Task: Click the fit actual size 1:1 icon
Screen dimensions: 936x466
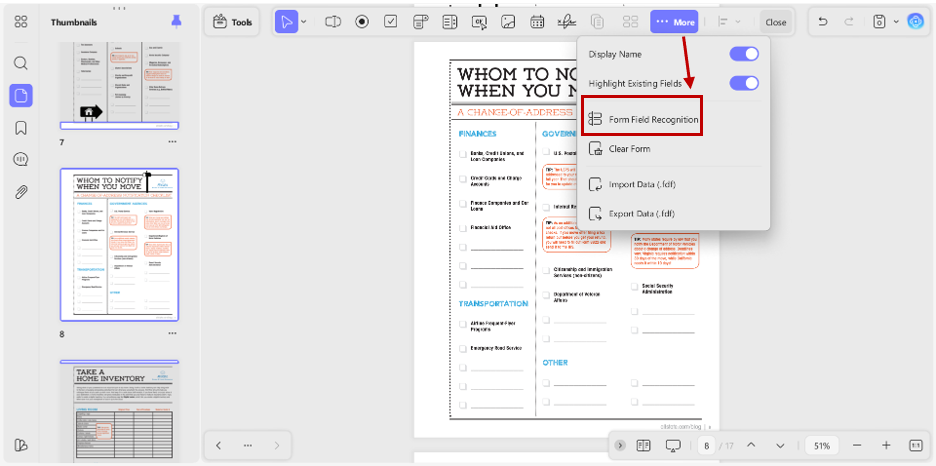Action: [x=916, y=446]
